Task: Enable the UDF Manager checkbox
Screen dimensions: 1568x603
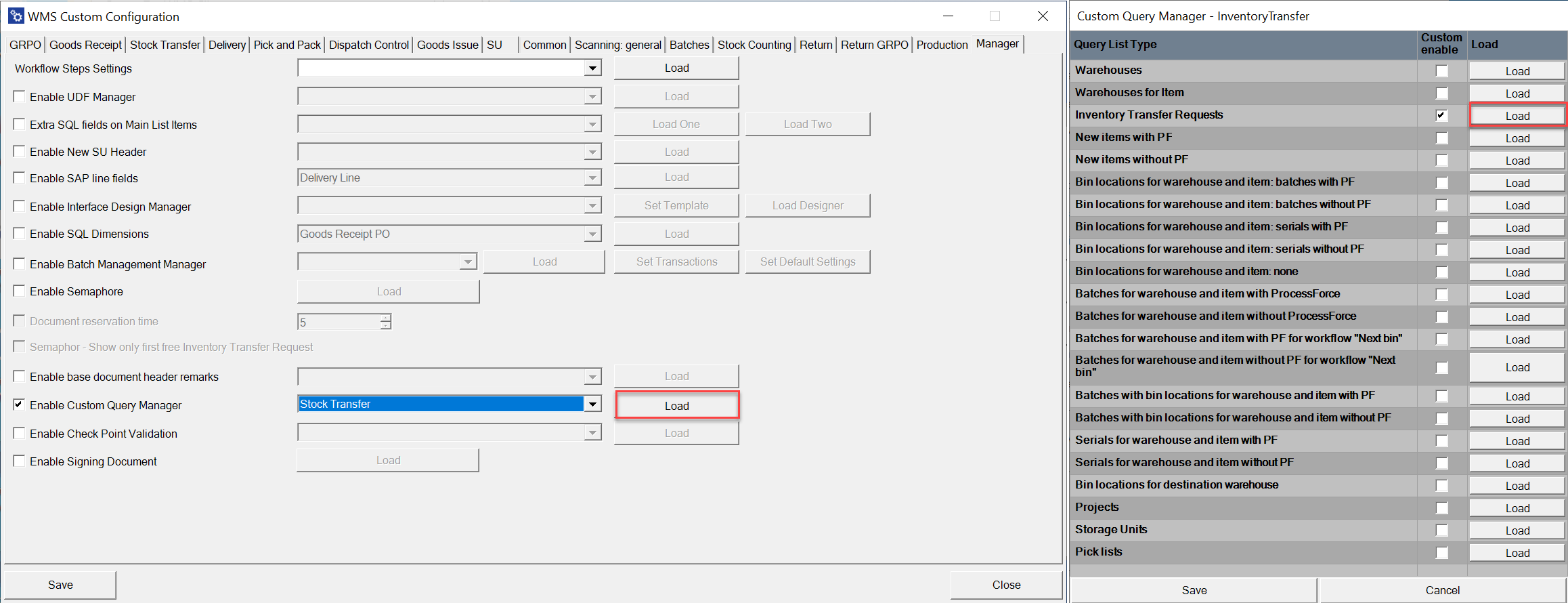Action: [20, 97]
